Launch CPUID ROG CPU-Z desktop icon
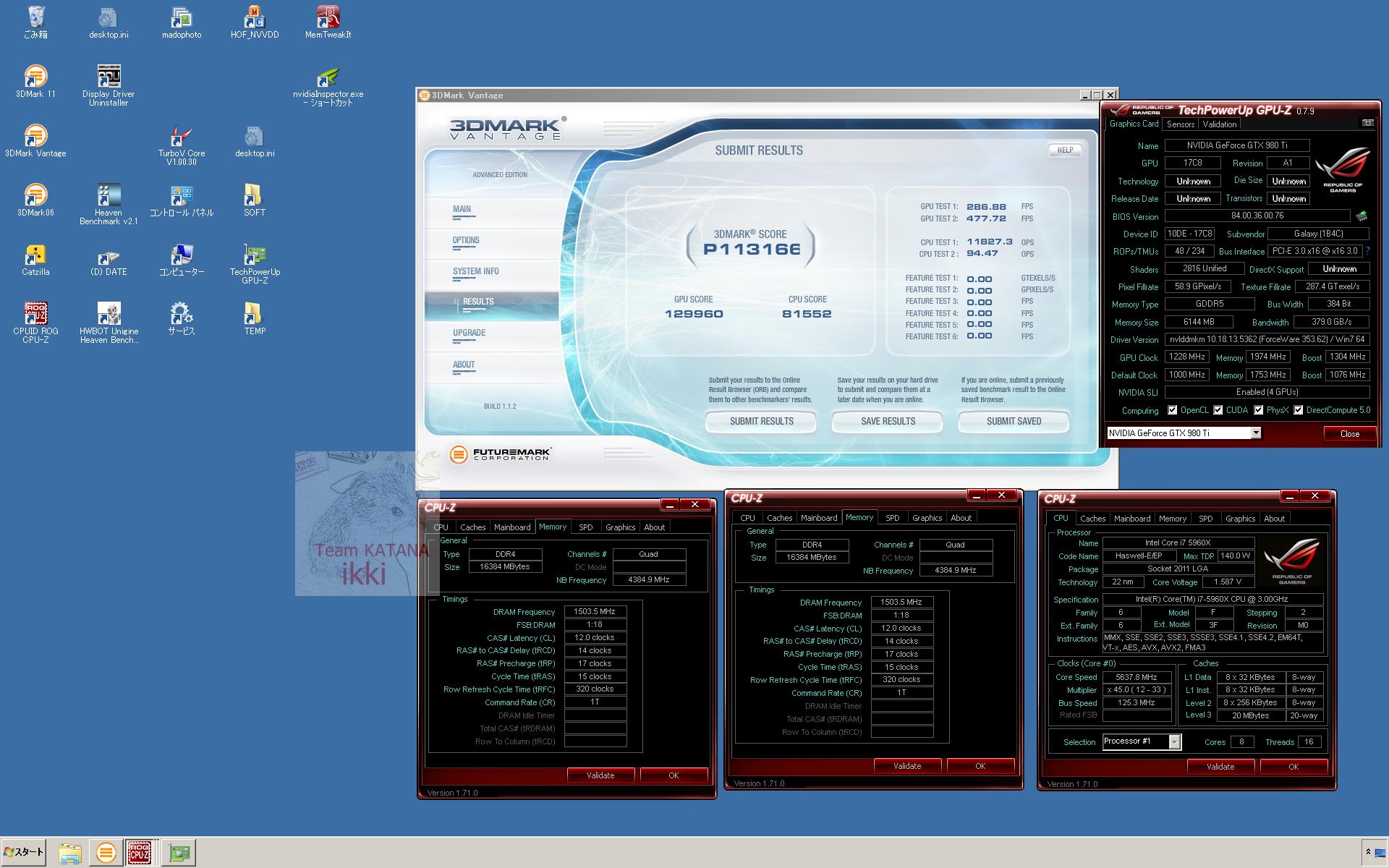Screen dimensions: 1389x868 pos(35,323)
